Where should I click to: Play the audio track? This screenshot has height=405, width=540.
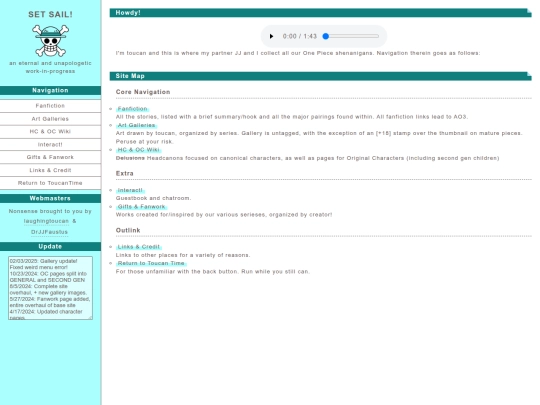click(x=271, y=36)
